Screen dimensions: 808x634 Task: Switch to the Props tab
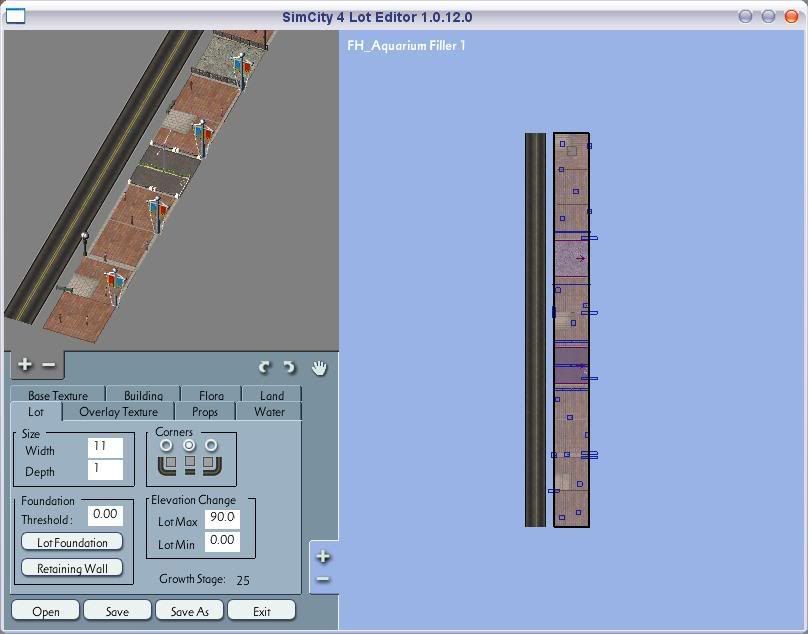click(x=205, y=412)
